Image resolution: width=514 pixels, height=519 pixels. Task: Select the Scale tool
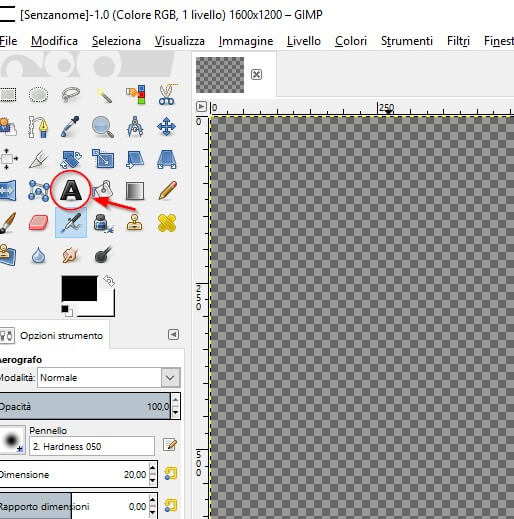[103, 158]
